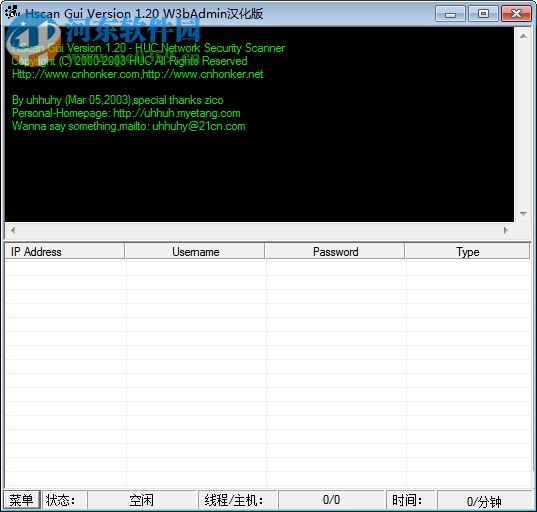Image resolution: width=537 pixels, height=512 pixels.
Task: Minimize the Hscan window
Action: pos(450,14)
